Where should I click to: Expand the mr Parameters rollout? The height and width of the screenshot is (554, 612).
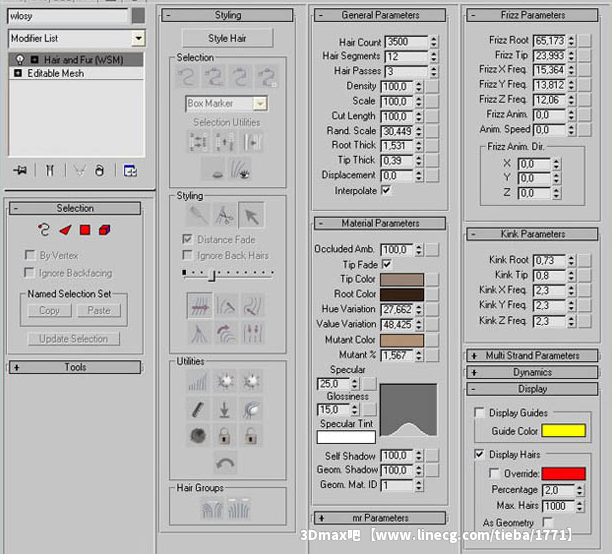tap(380, 518)
